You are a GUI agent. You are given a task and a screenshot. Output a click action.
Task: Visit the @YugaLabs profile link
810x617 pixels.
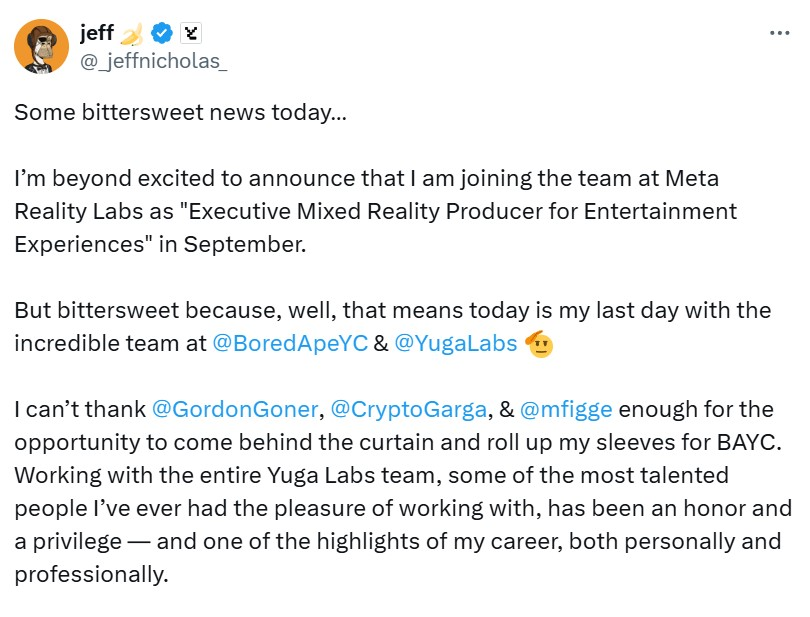point(456,343)
